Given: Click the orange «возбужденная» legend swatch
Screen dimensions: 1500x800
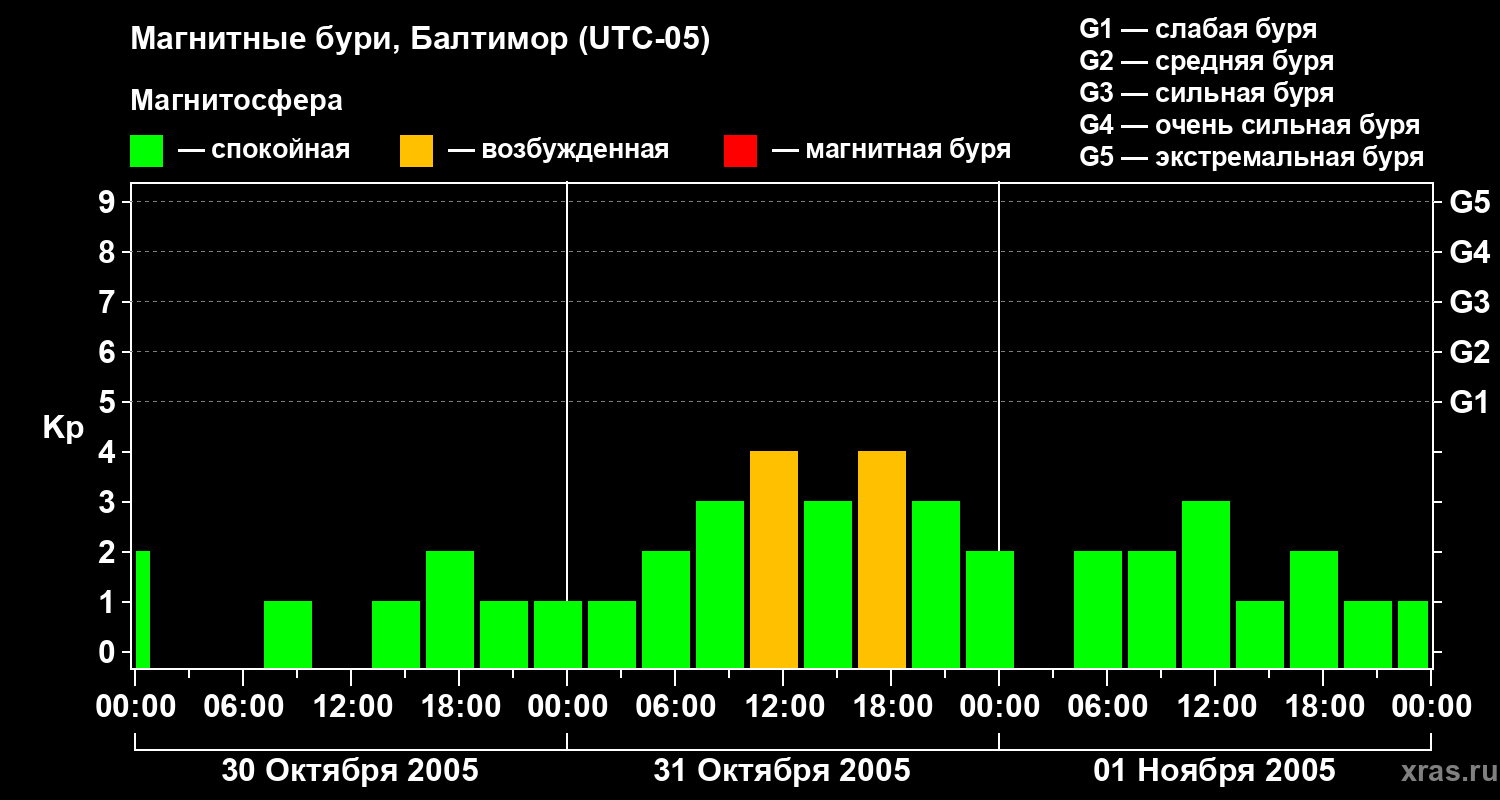Looking at the screenshot, I should pos(416,151).
